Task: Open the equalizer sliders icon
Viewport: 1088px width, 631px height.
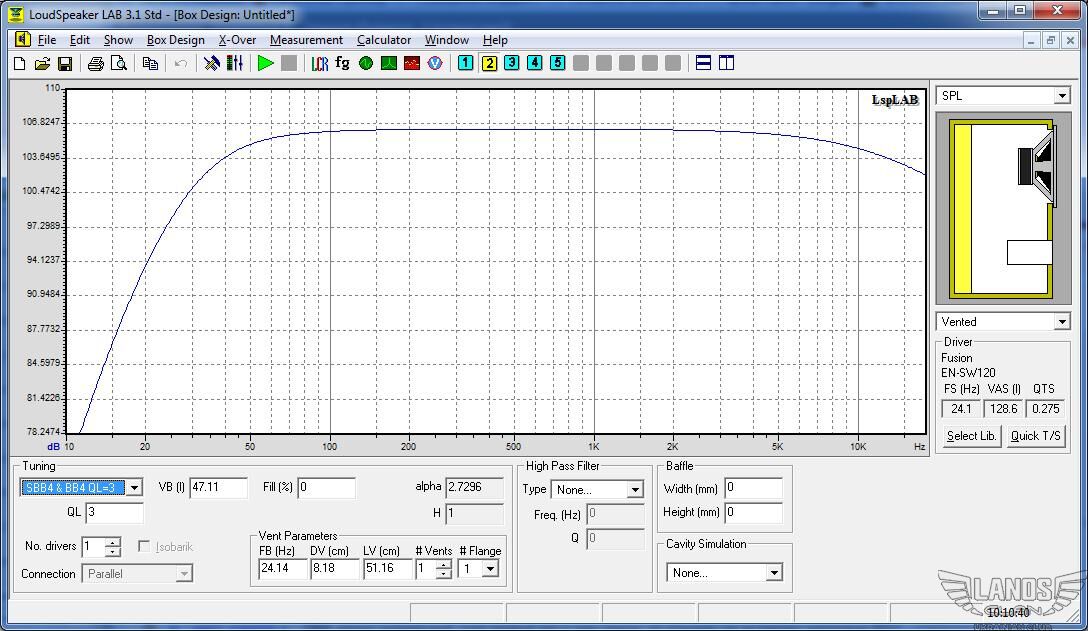Action: (235, 64)
